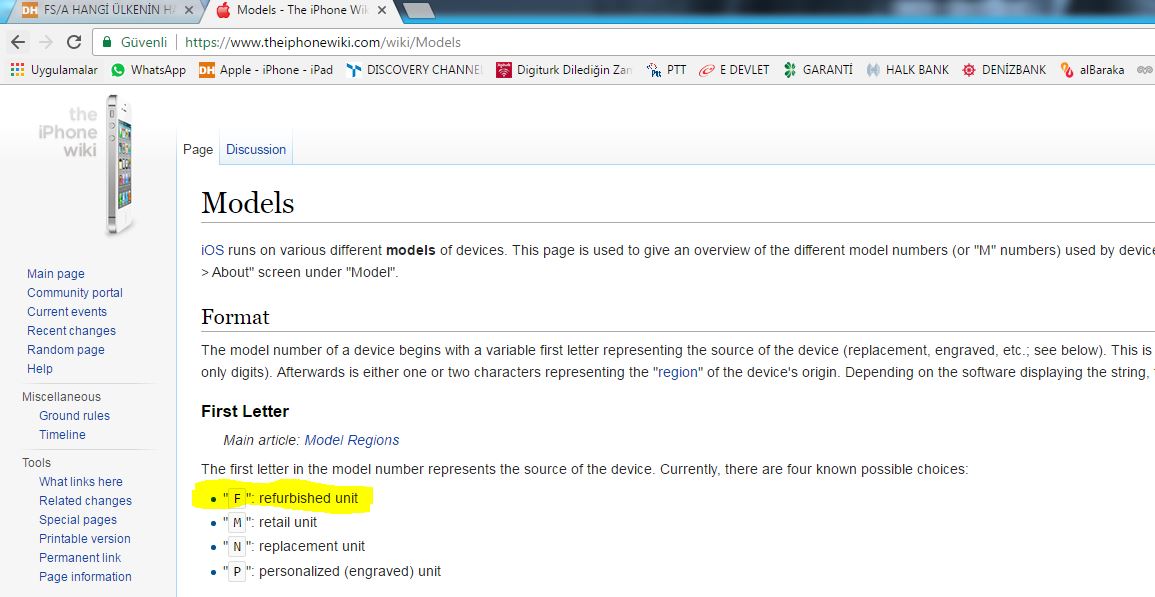Open the PTT bookmark
Viewport: 1155px width, 597px height.
pyautogui.click(x=667, y=70)
